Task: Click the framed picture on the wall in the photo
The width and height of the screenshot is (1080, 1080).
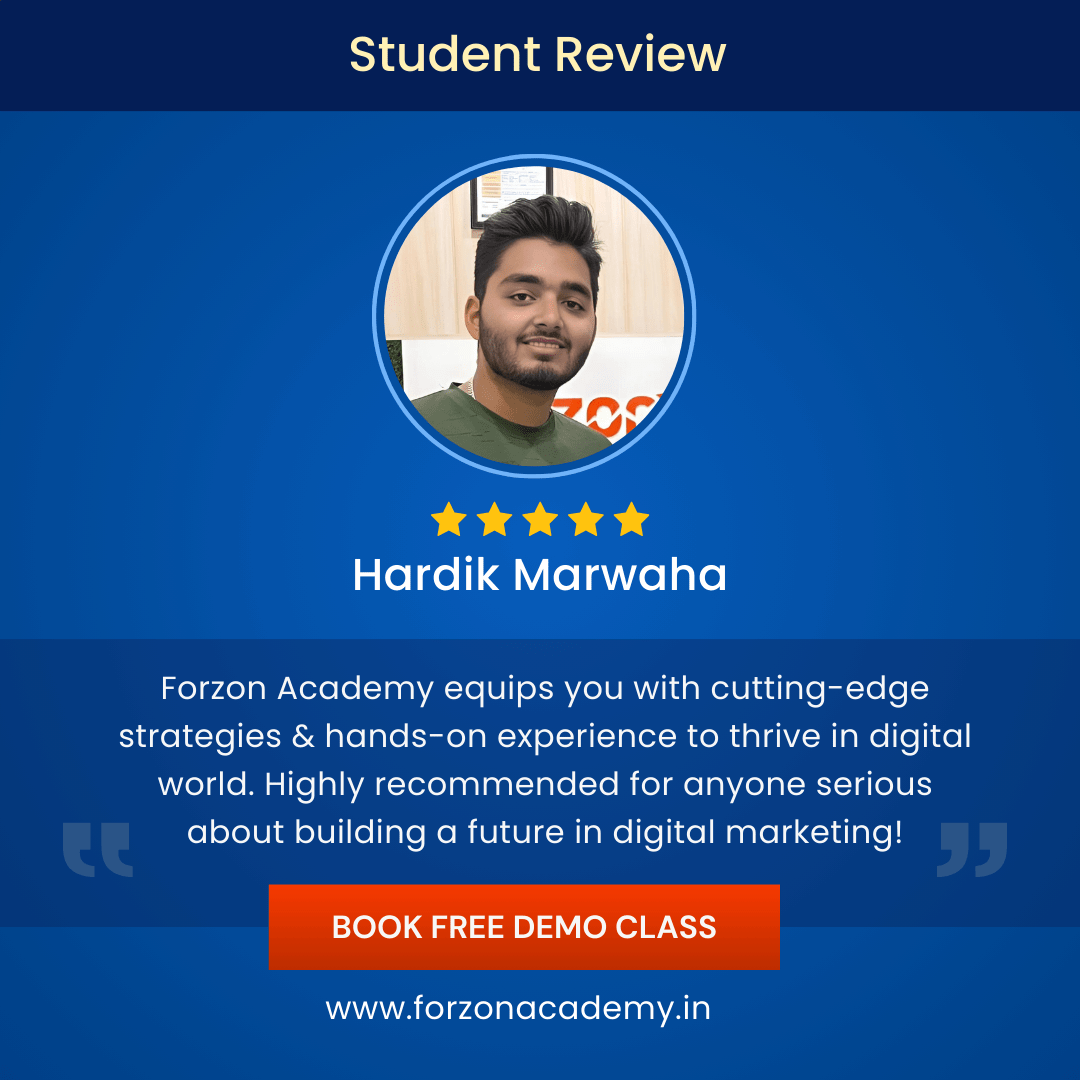Action: click(x=511, y=196)
